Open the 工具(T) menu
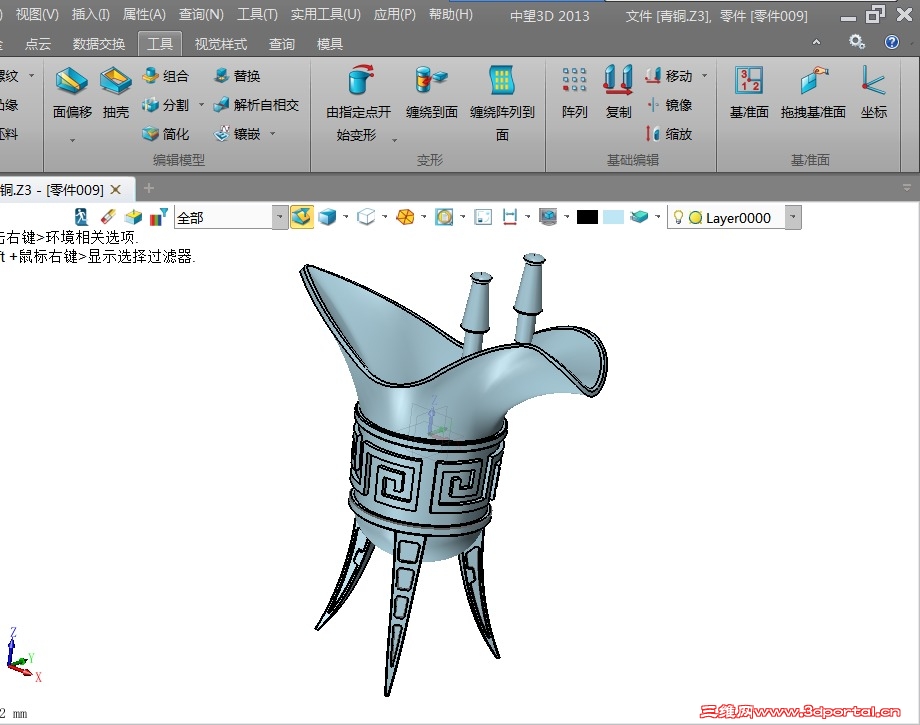Screen dimensions: 920x725 point(257,15)
